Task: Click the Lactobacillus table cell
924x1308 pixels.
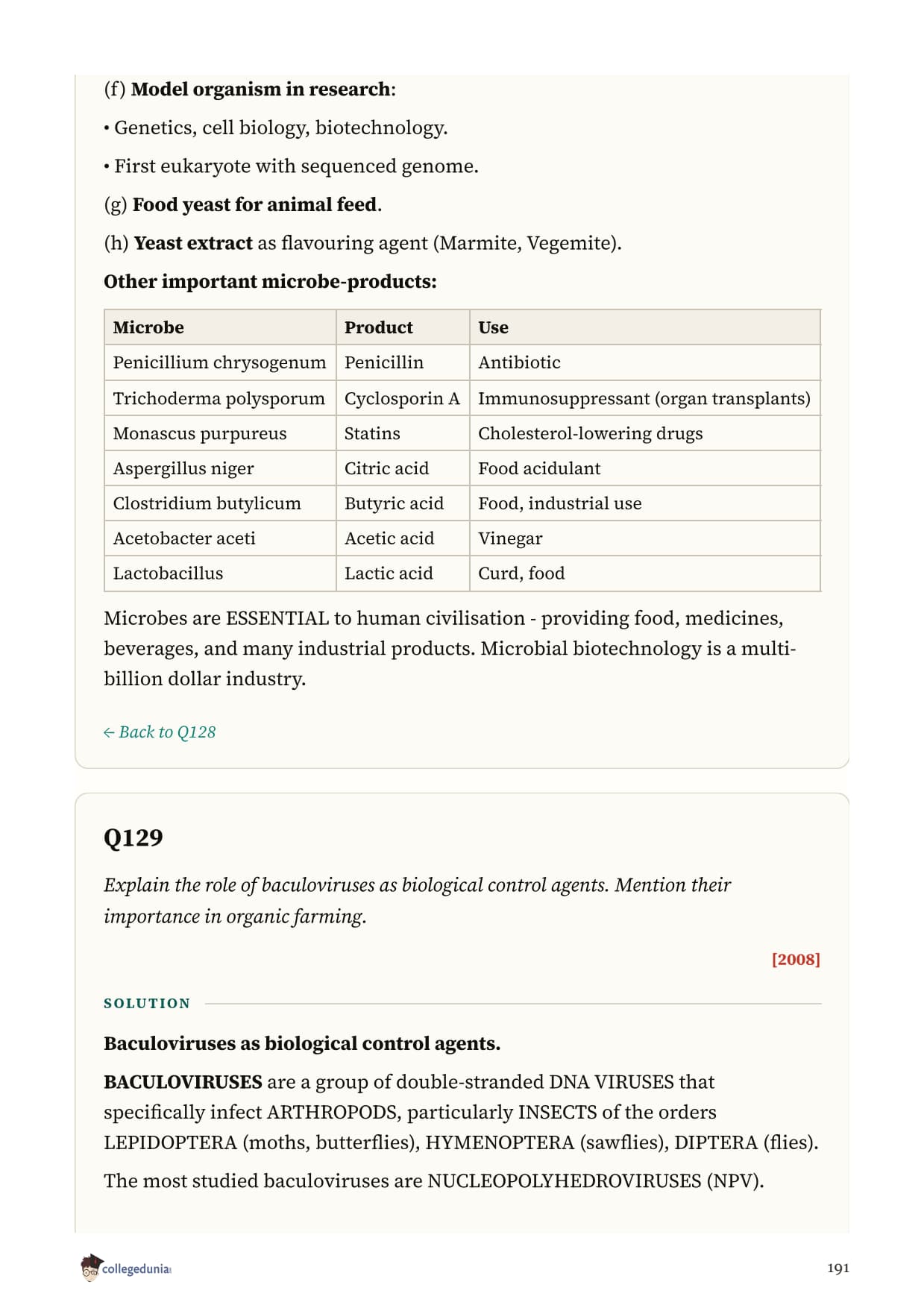Action: pyautogui.click(x=220, y=573)
